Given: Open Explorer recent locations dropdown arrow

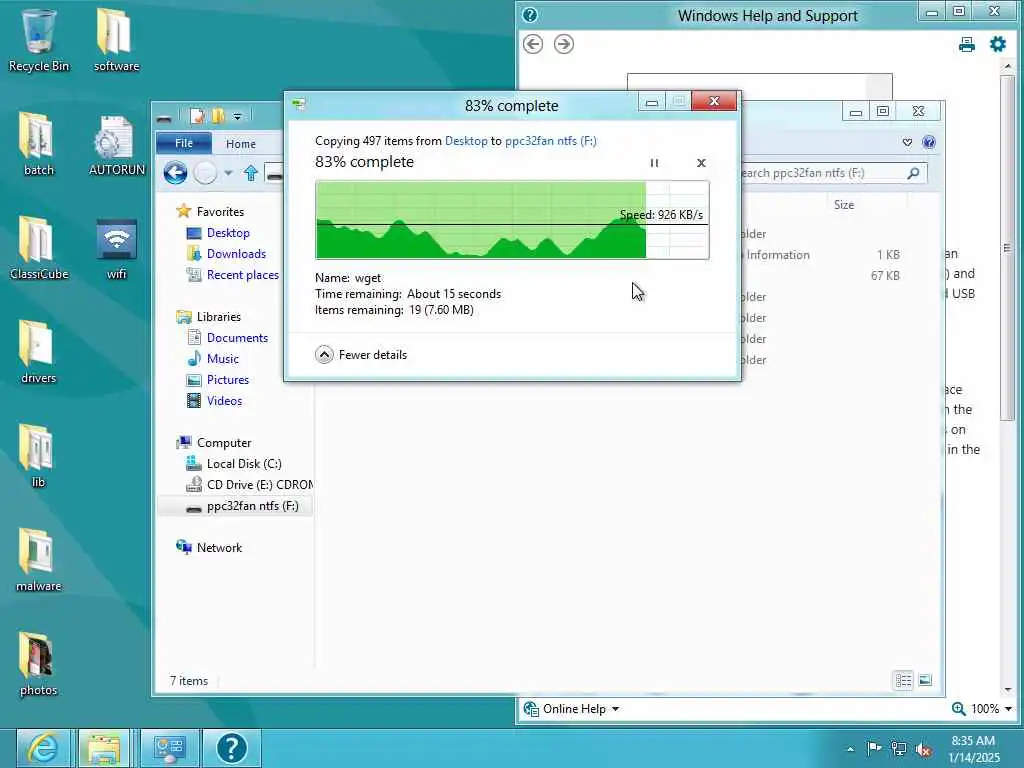Looking at the screenshot, I should (228, 173).
